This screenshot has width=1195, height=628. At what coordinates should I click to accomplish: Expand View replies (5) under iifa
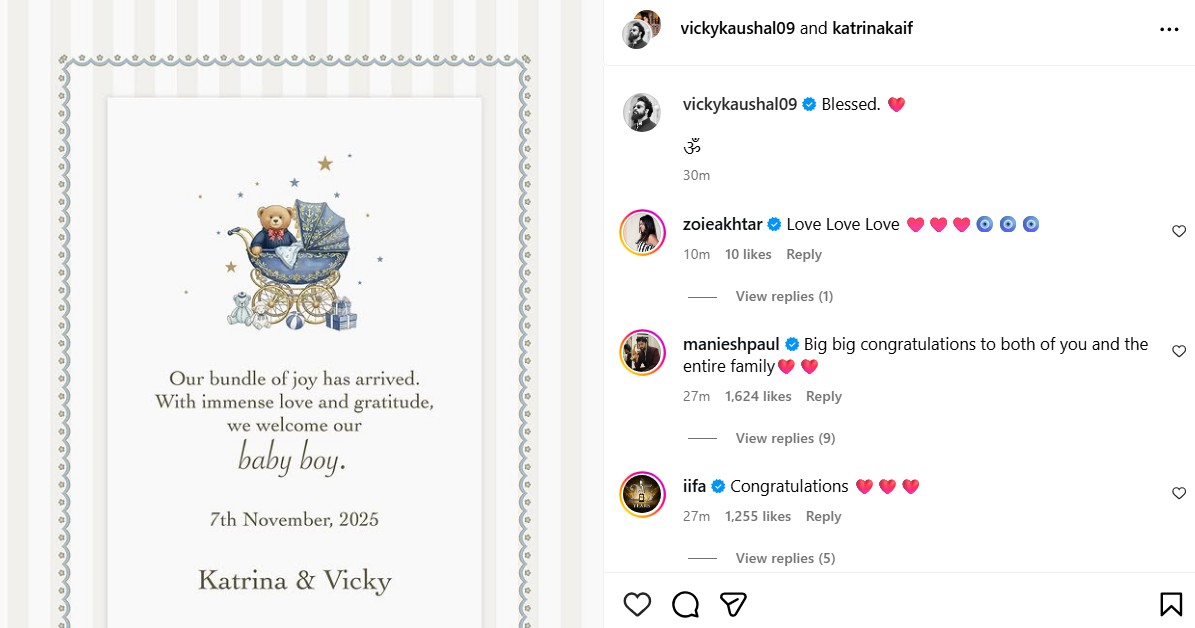[x=784, y=558]
